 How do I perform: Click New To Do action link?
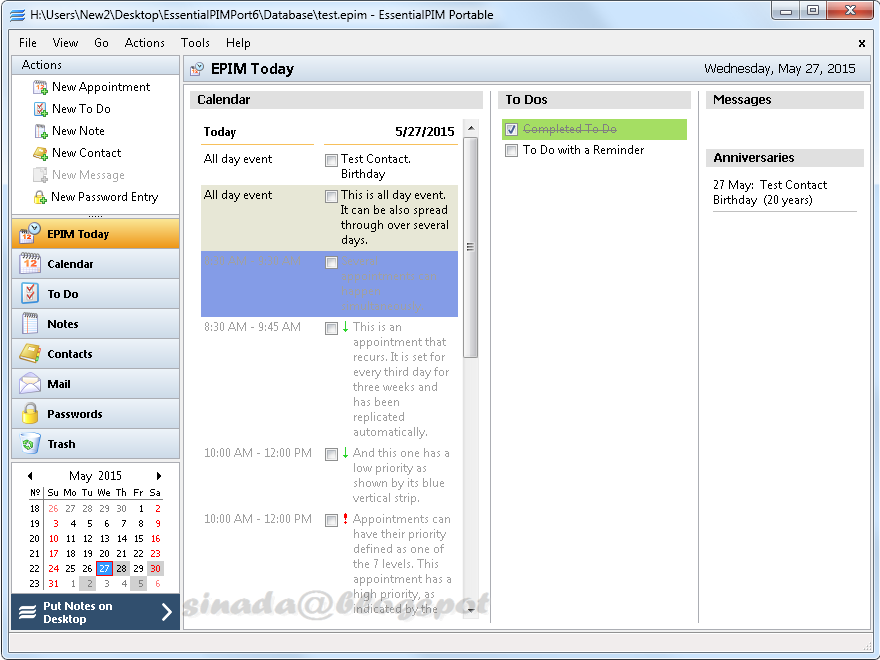(x=81, y=109)
